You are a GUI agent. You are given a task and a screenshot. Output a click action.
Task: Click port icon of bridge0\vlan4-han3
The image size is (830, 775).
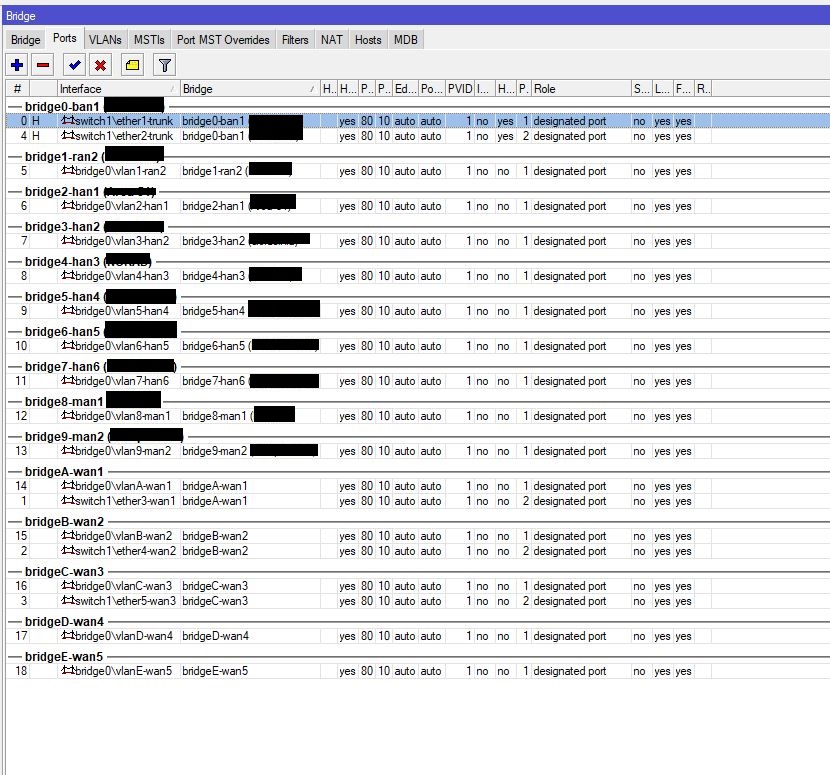click(x=68, y=275)
